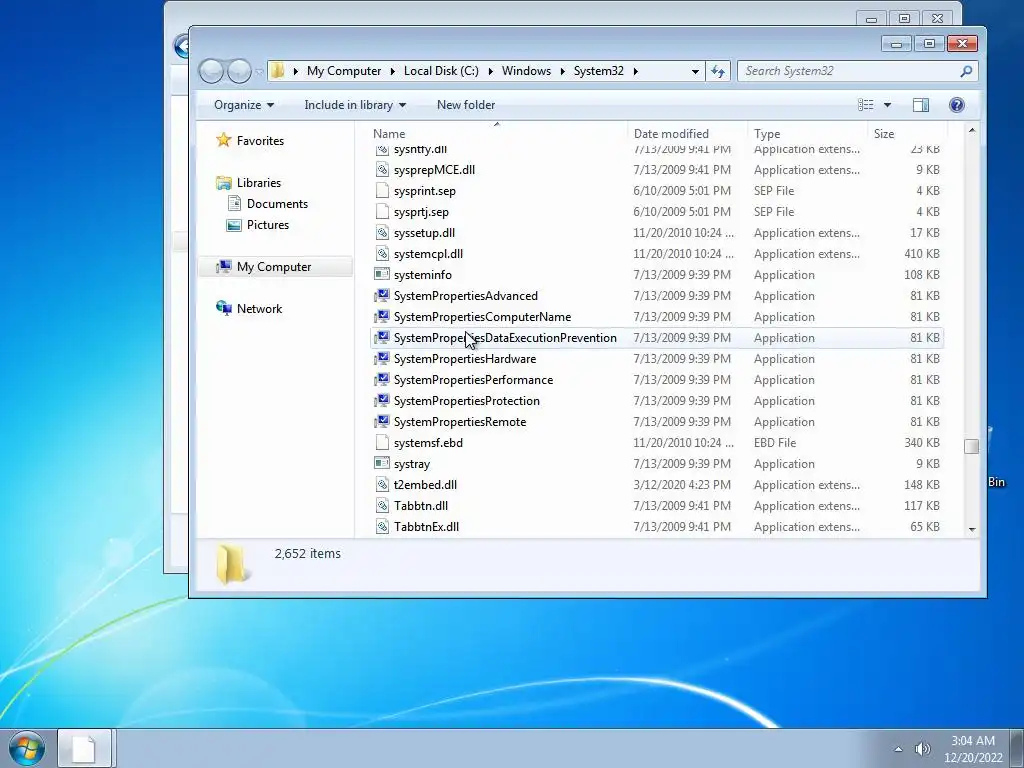Select the syssetup.dll file name
The image size is (1024, 768).
point(424,232)
